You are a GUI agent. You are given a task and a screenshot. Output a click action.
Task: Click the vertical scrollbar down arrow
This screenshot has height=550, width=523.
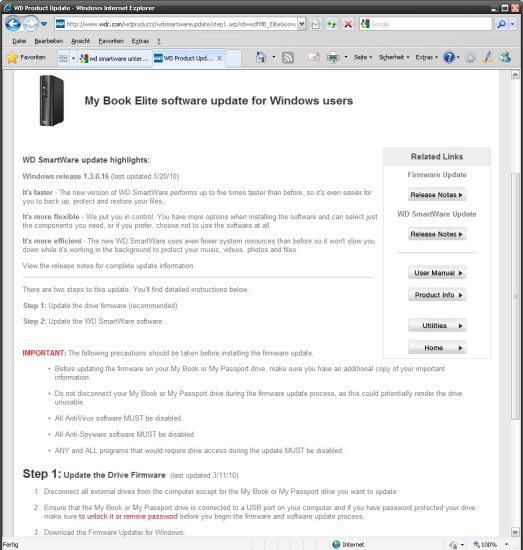point(515,532)
